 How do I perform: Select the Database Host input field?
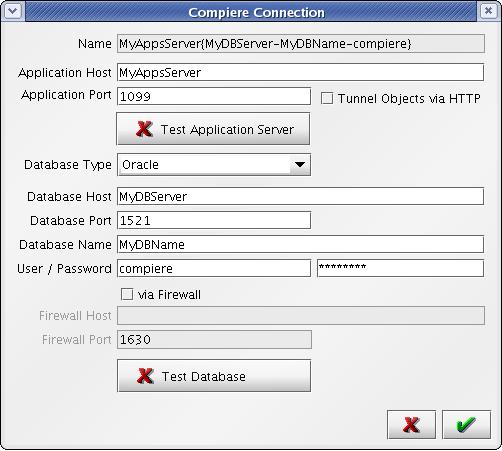[300, 196]
